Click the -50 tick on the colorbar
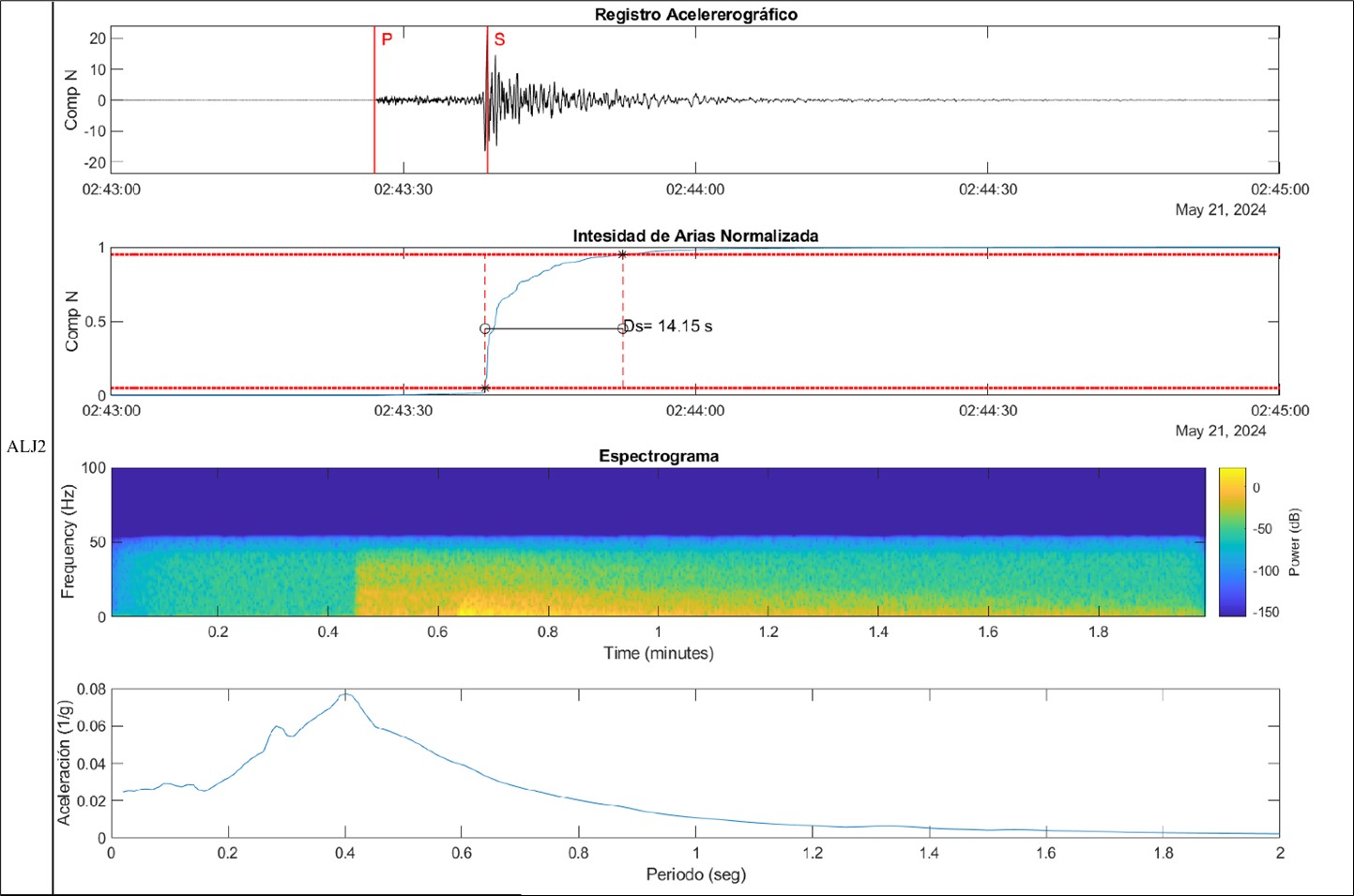Viewport: 1354px width, 896px height. (1263, 529)
